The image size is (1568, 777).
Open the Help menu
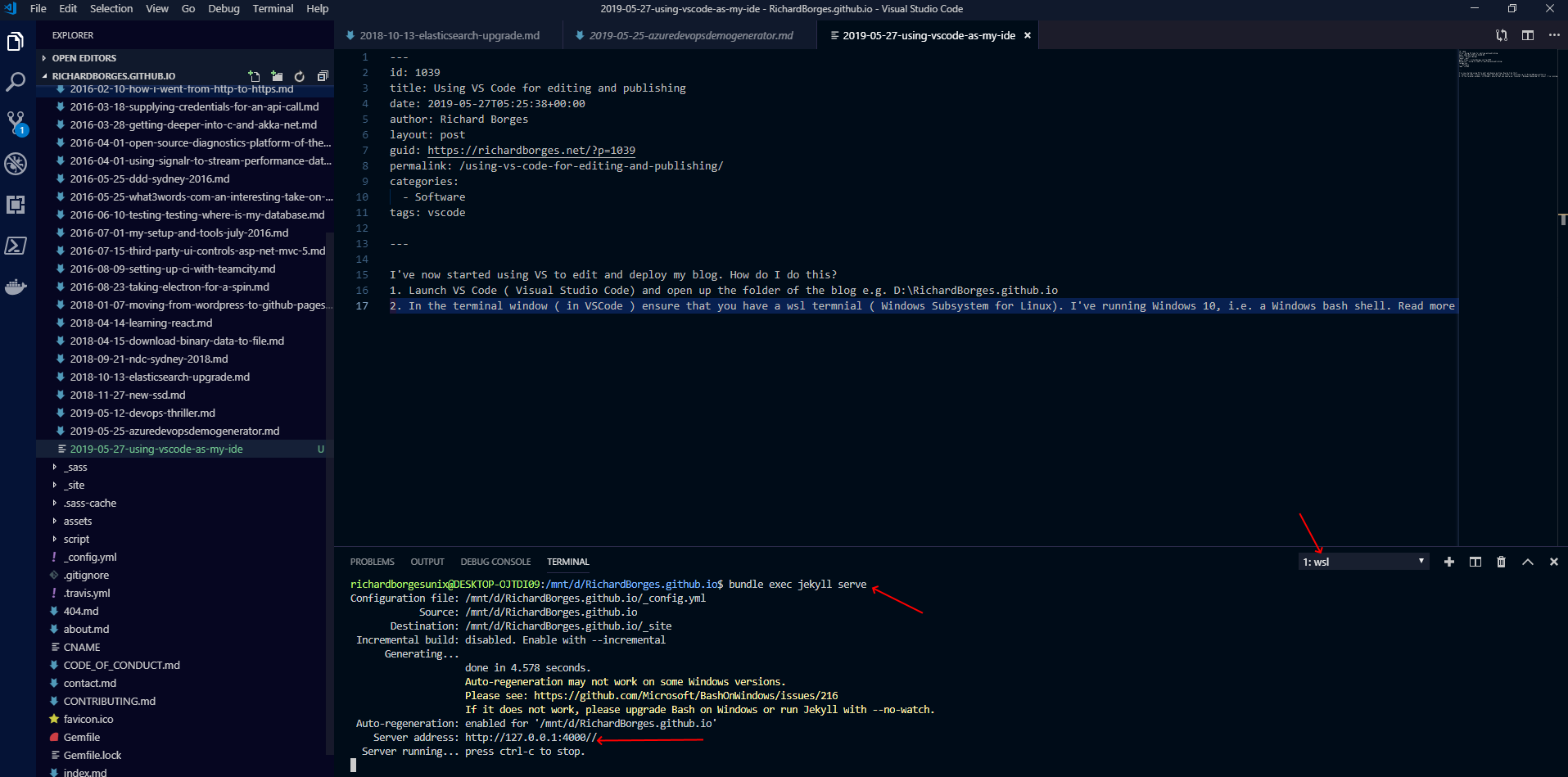pos(318,8)
